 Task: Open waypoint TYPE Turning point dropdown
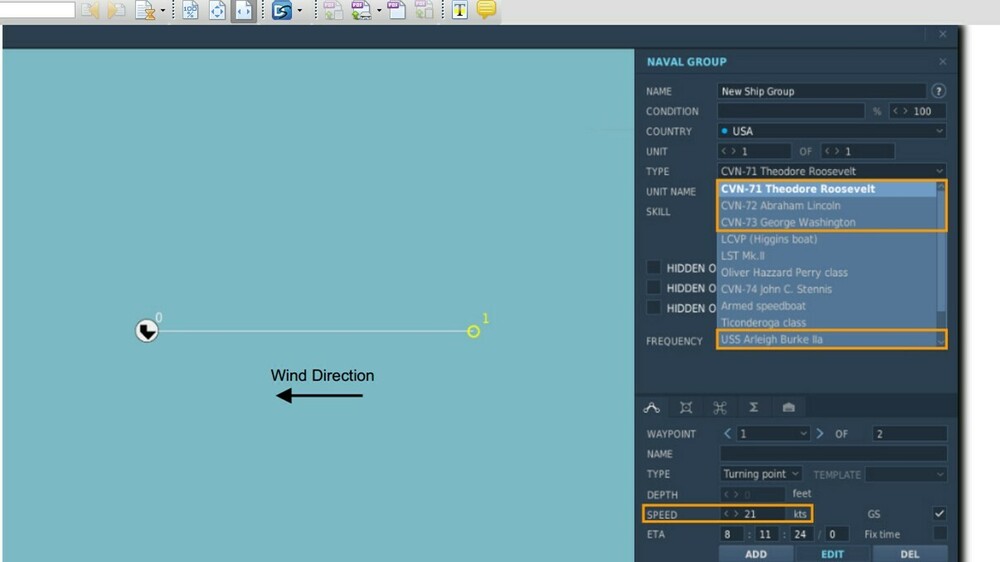tap(760, 474)
